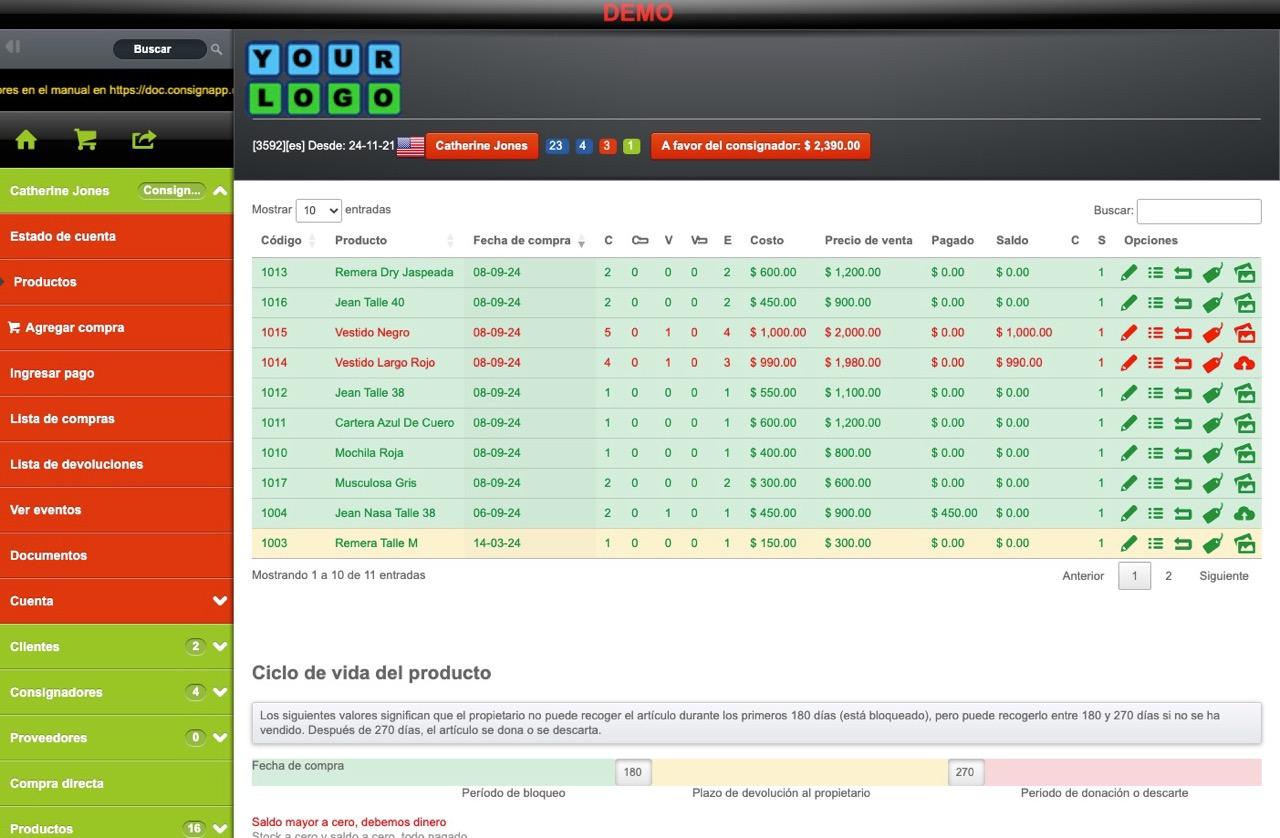
Task: Open Ver eventos in the sidebar
Action: (116, 510)
